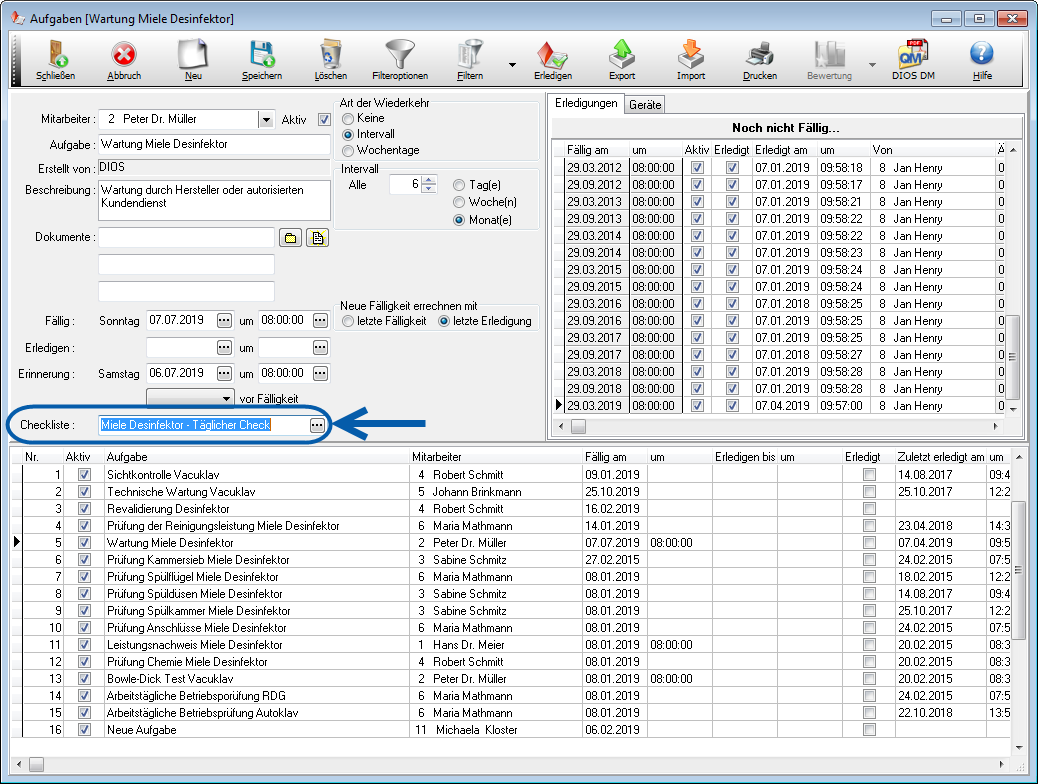Click the Erledigt am header in Erledigungen
Viewport: 1038px width, 784px height.
[785, 150]
